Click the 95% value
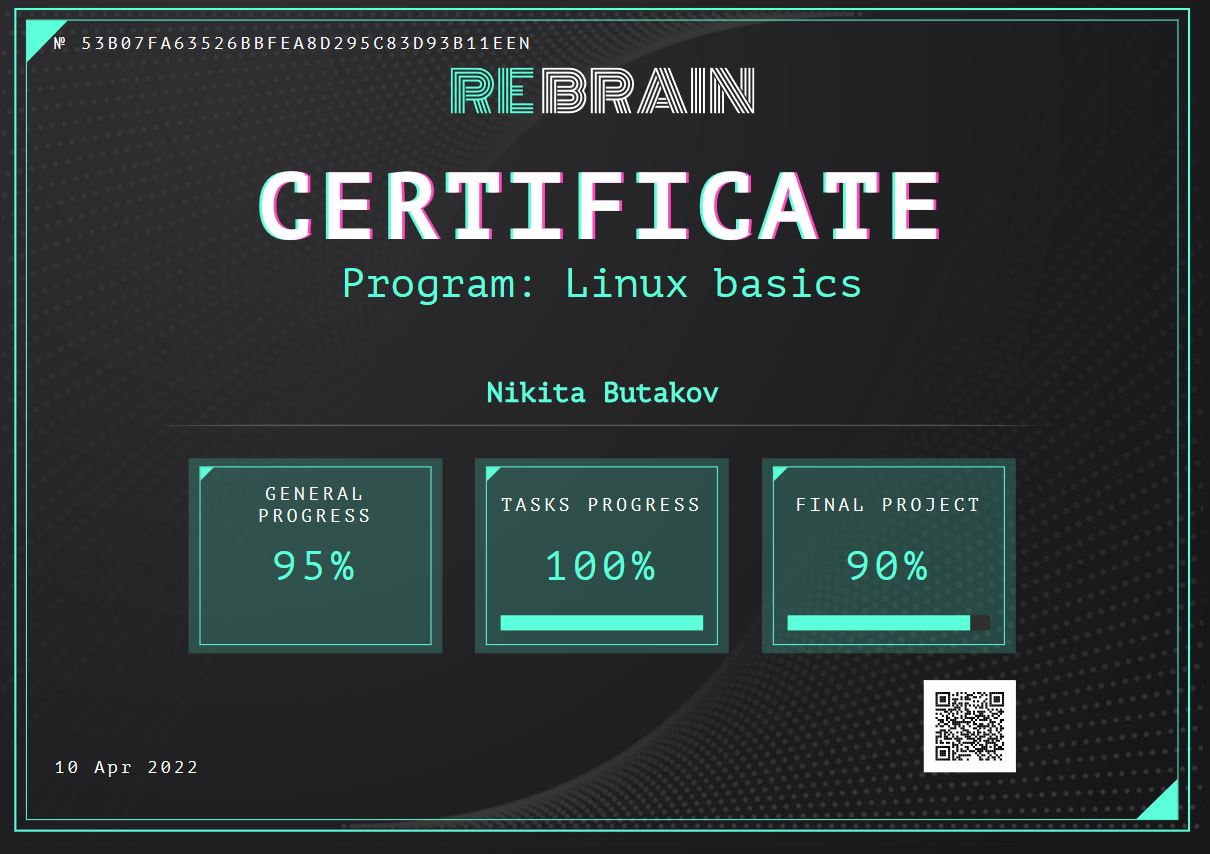This screenshot has width=1210, height=854. (x=315, y=566)
